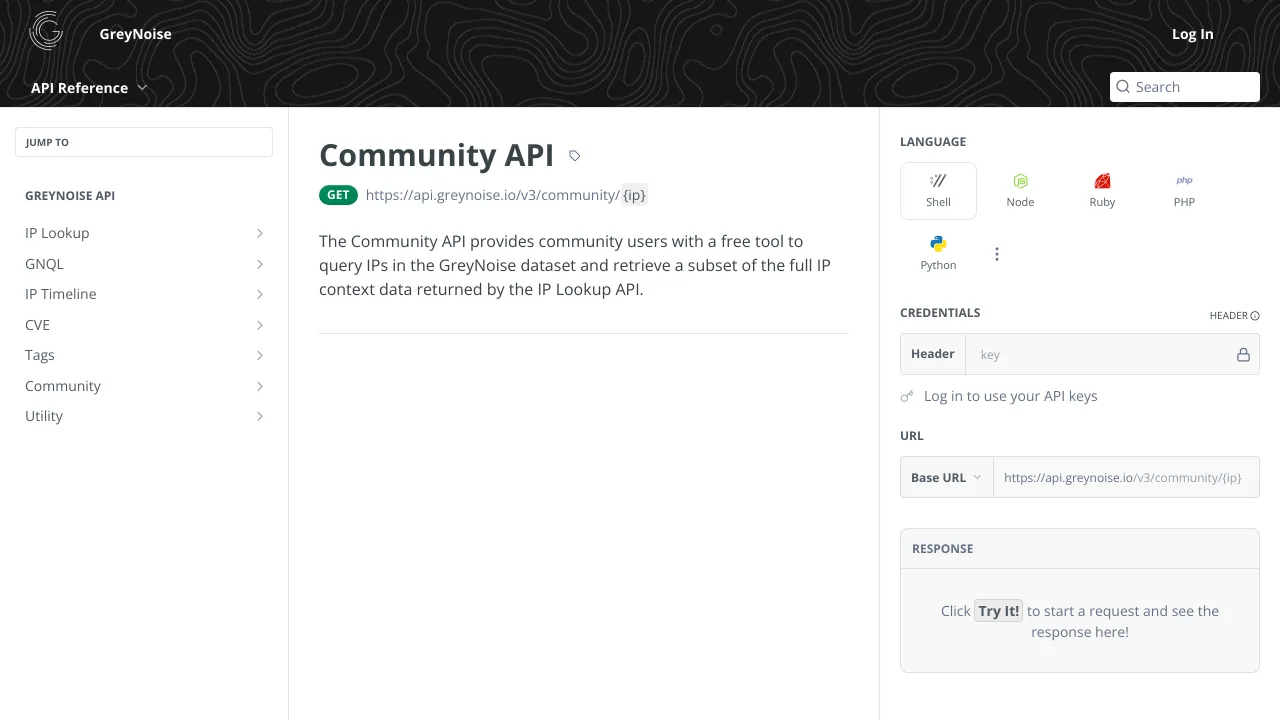Image resolution: width=1280 pixels, height=720 pixels.
Task: Click the RESPONSE panel header
Action: click(x=1080, y=549)
